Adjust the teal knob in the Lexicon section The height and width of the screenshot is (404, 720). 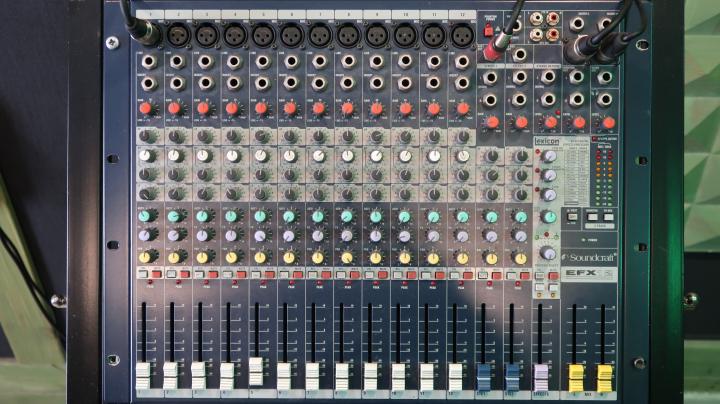tap(548, 217)
